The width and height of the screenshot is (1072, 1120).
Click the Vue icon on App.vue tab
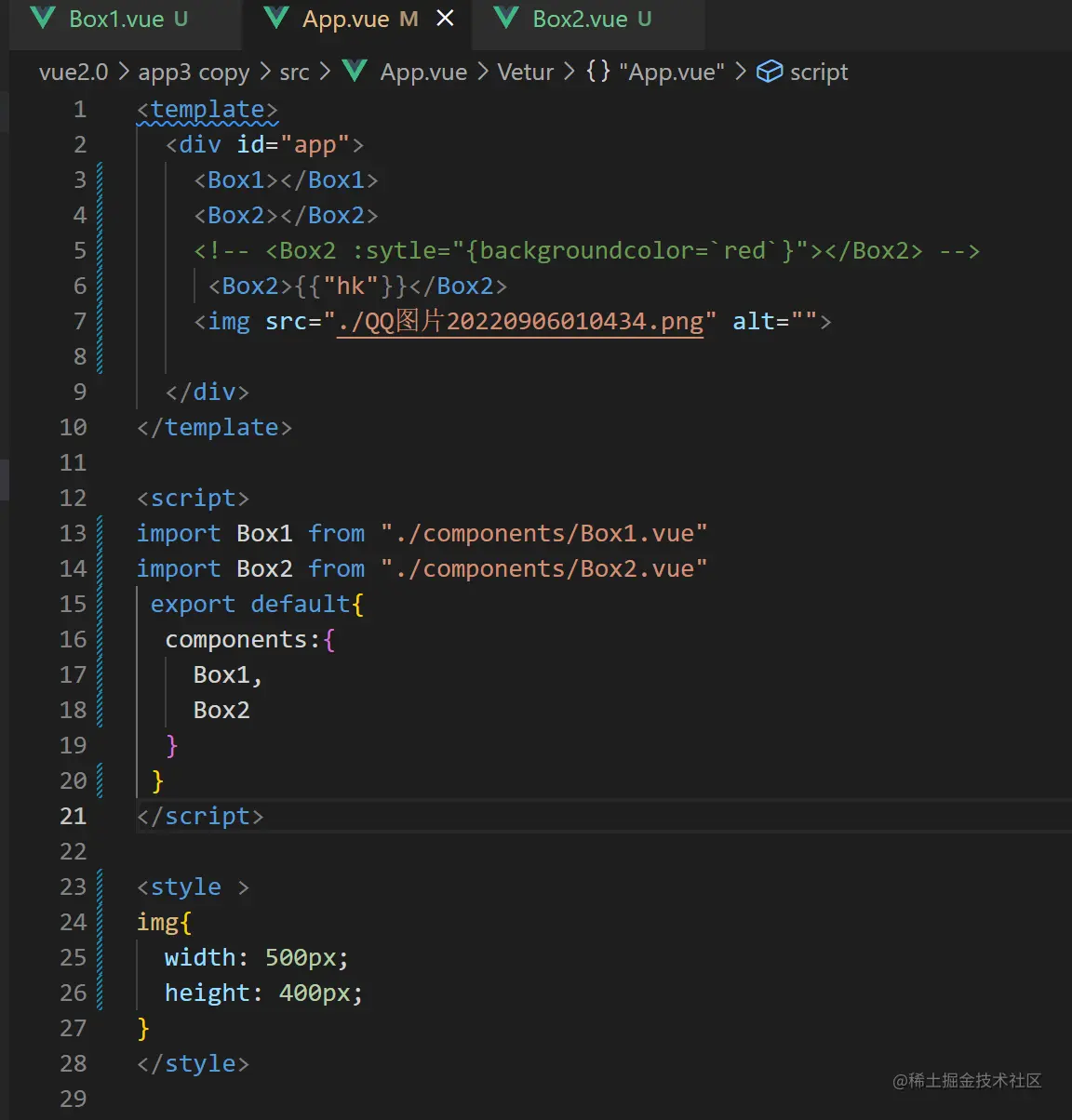(x=276, y=19)
